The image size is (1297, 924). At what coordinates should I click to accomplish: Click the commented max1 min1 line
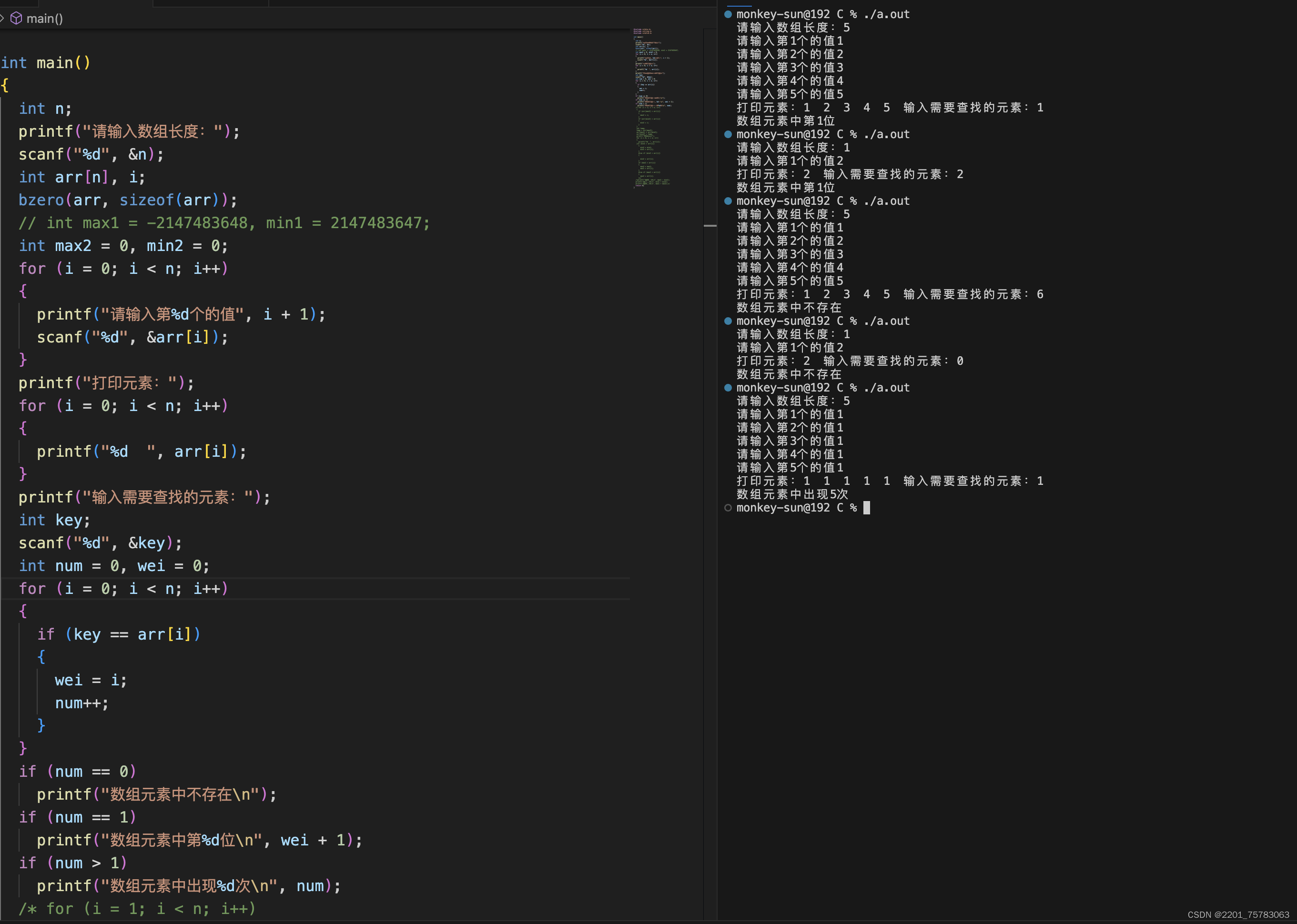(x=224, y=222)
